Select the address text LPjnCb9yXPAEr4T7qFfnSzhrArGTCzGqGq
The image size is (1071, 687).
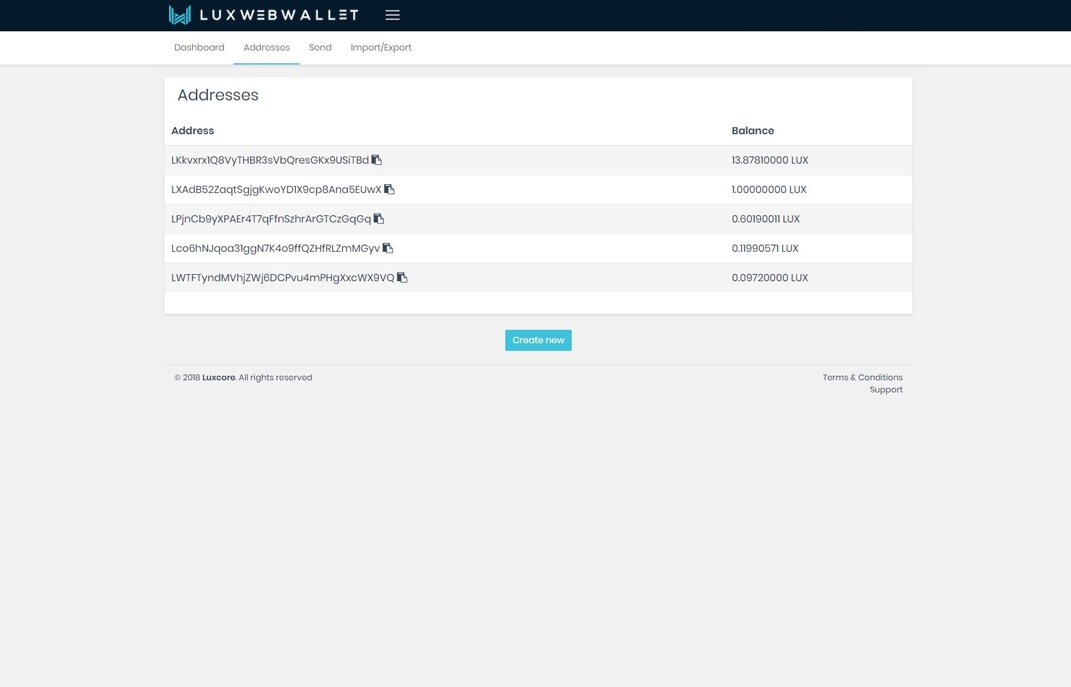pos(271,219)
